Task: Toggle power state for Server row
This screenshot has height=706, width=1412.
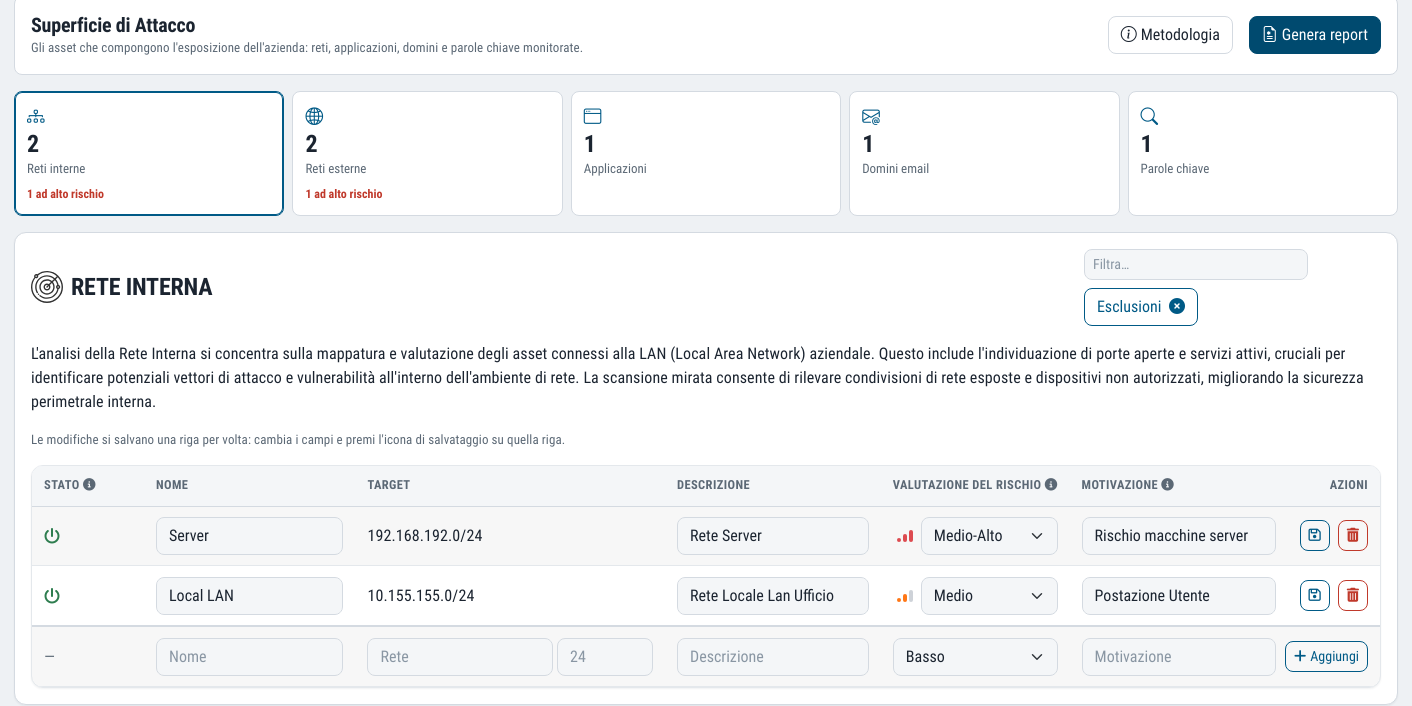Action: point(52,536)
